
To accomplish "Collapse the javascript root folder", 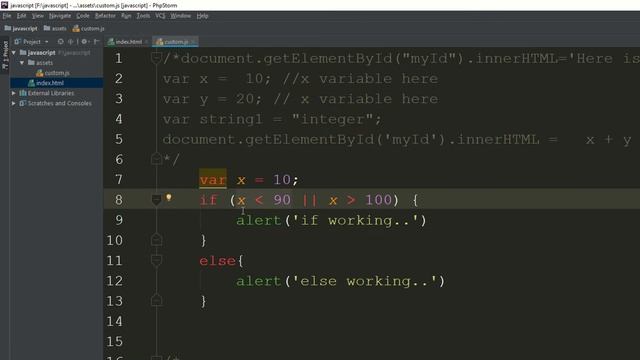I will click(x=14, y=53).
